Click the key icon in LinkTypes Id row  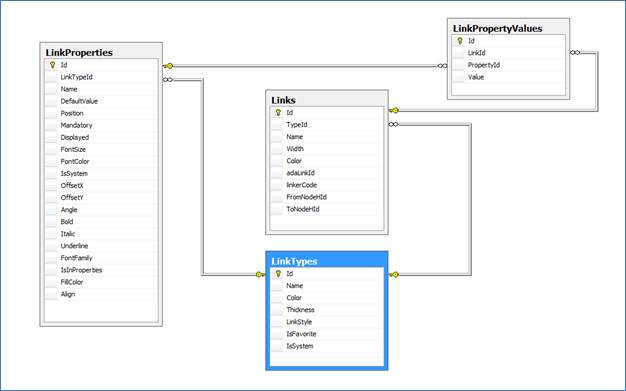coord(278,274)
